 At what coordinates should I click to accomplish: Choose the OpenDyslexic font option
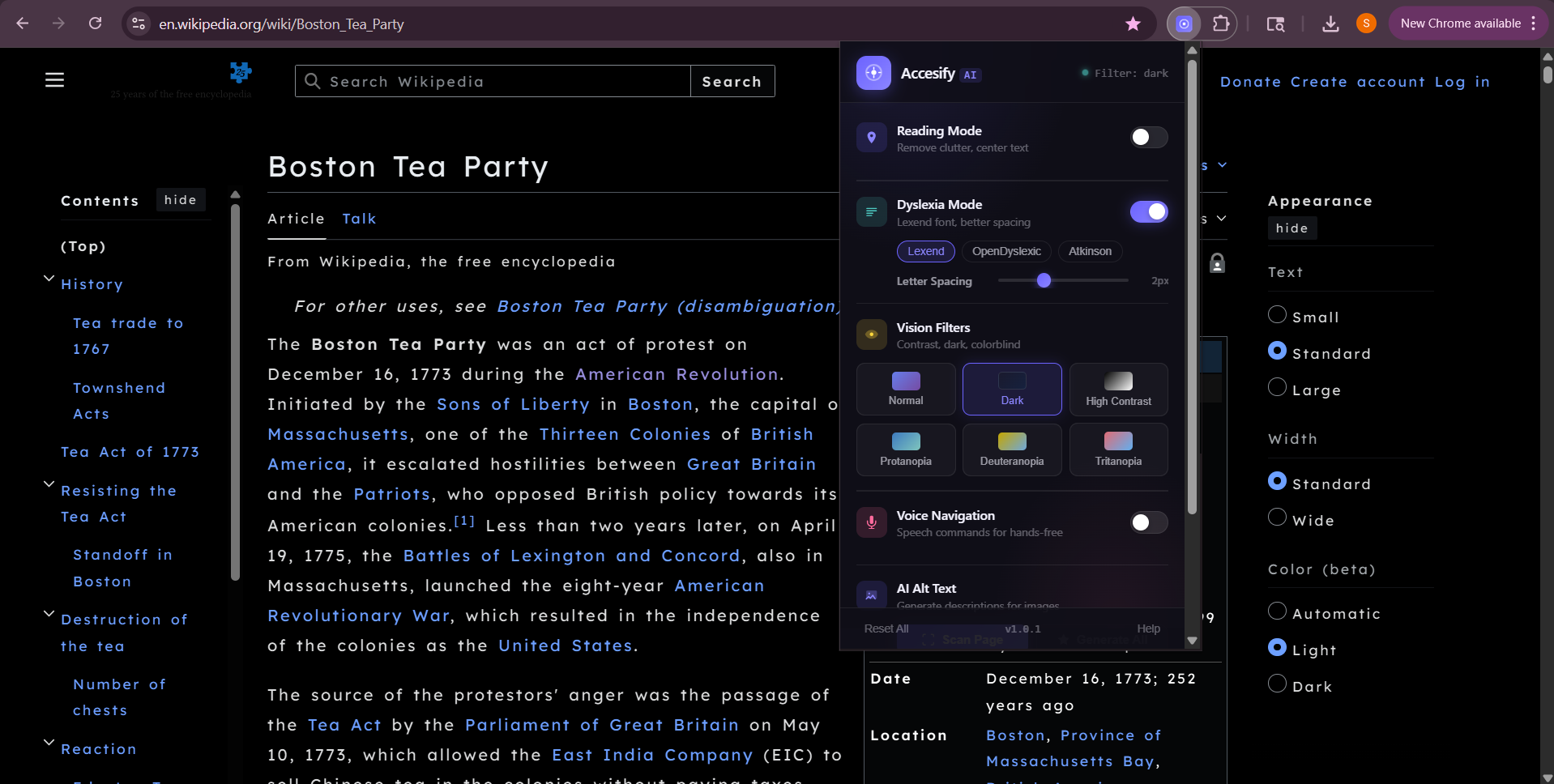[x=1006, y=251]
